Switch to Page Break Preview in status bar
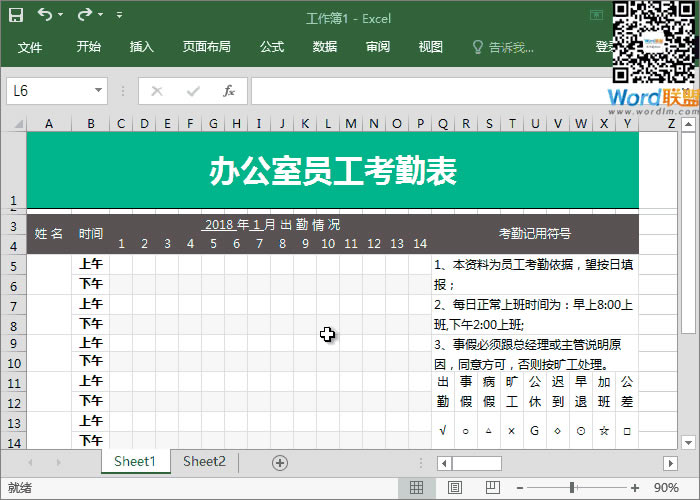Viewport: 700px width, 500px height. point(491,488)
